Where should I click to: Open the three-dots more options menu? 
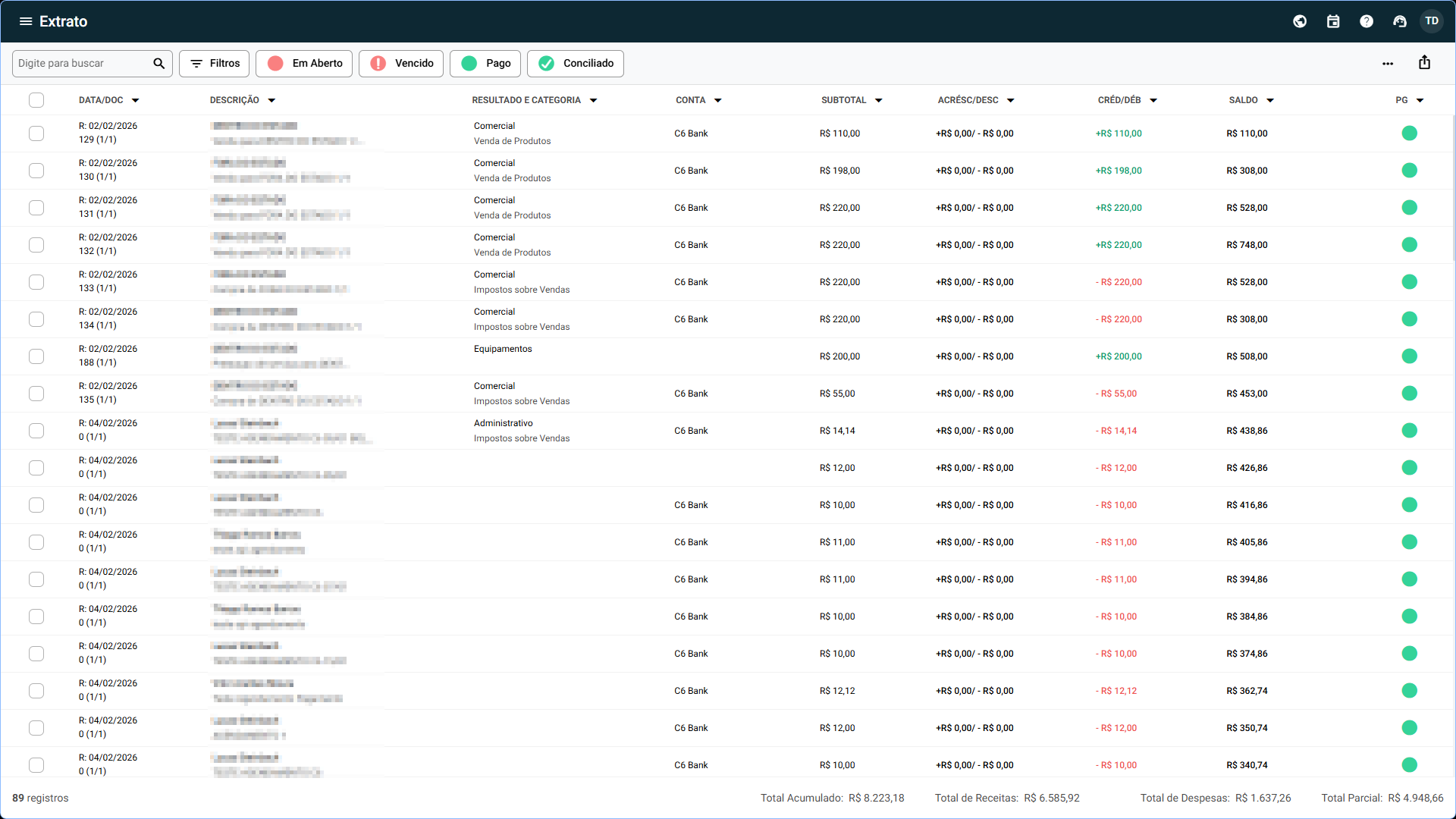point(1388,64)
